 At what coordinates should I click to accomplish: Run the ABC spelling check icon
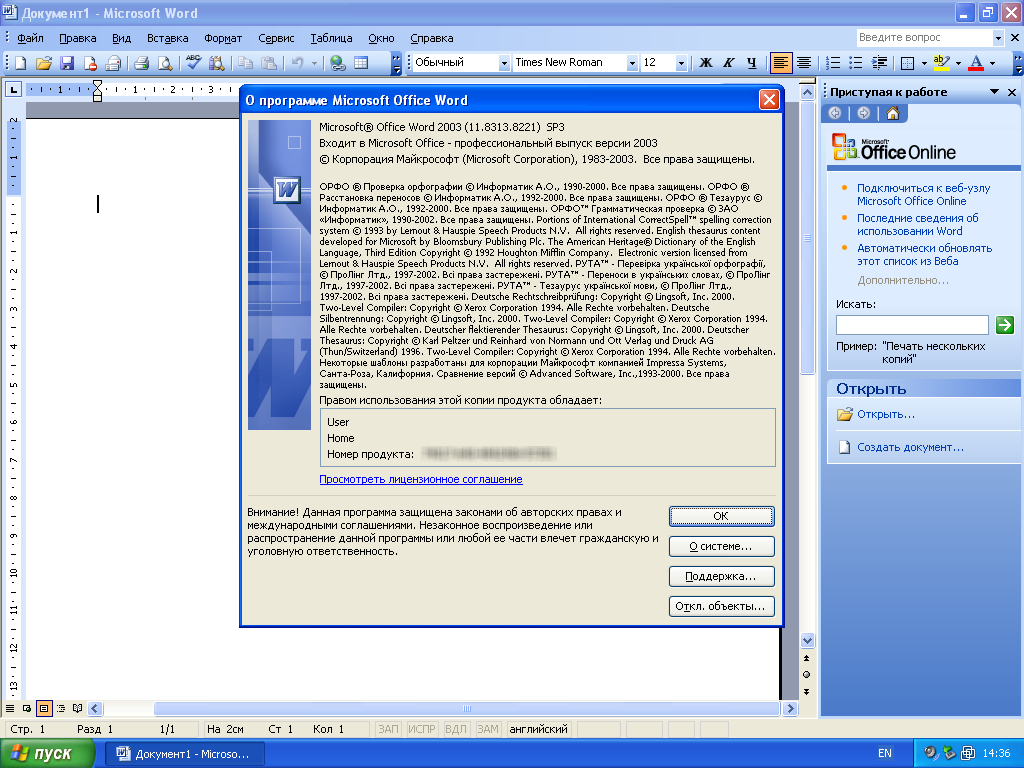tap(192, 63)
